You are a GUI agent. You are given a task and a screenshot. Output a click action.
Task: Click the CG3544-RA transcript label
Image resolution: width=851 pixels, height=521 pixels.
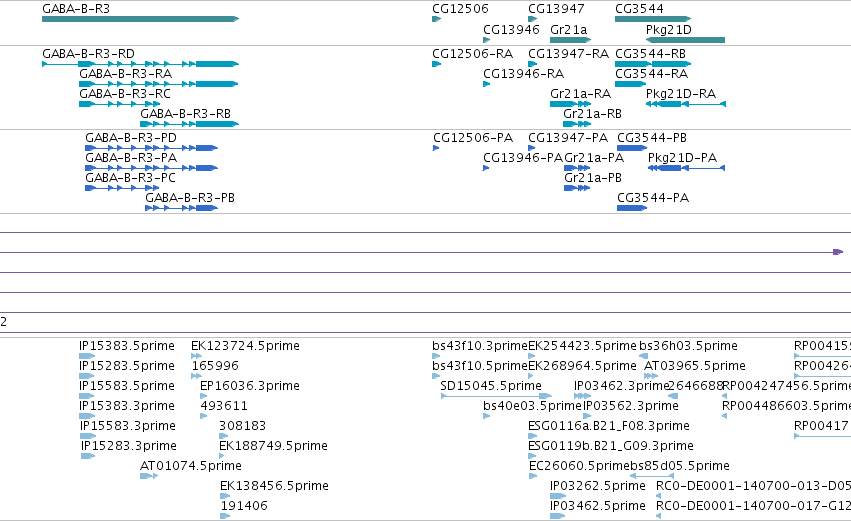[651, 74]
